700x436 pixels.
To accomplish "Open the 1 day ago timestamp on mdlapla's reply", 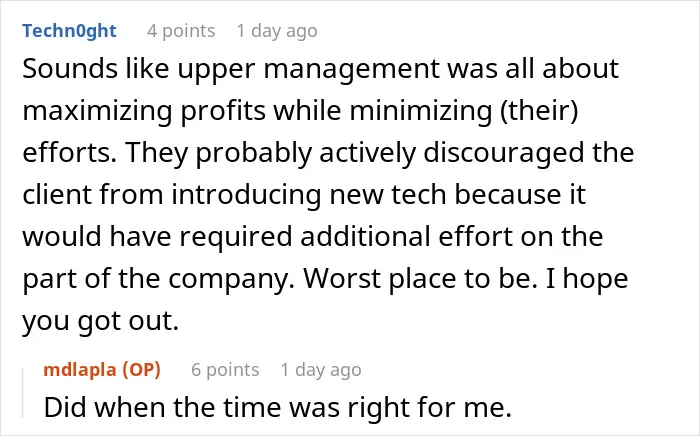I will pos(321,370).
